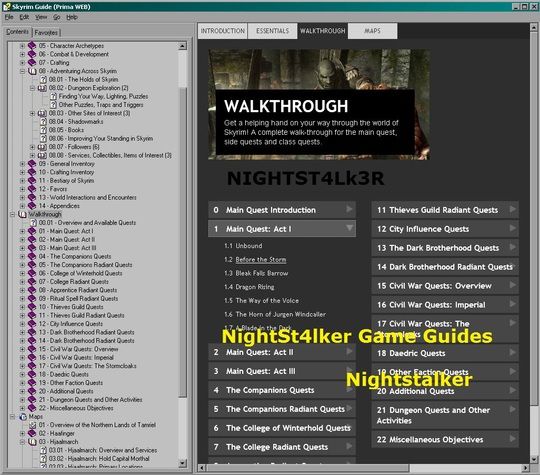Collapse the 08 - Adventuring Across Skyrim node
Image resolution: width=540 pixels, height=475 pixels.
(22, 71)
